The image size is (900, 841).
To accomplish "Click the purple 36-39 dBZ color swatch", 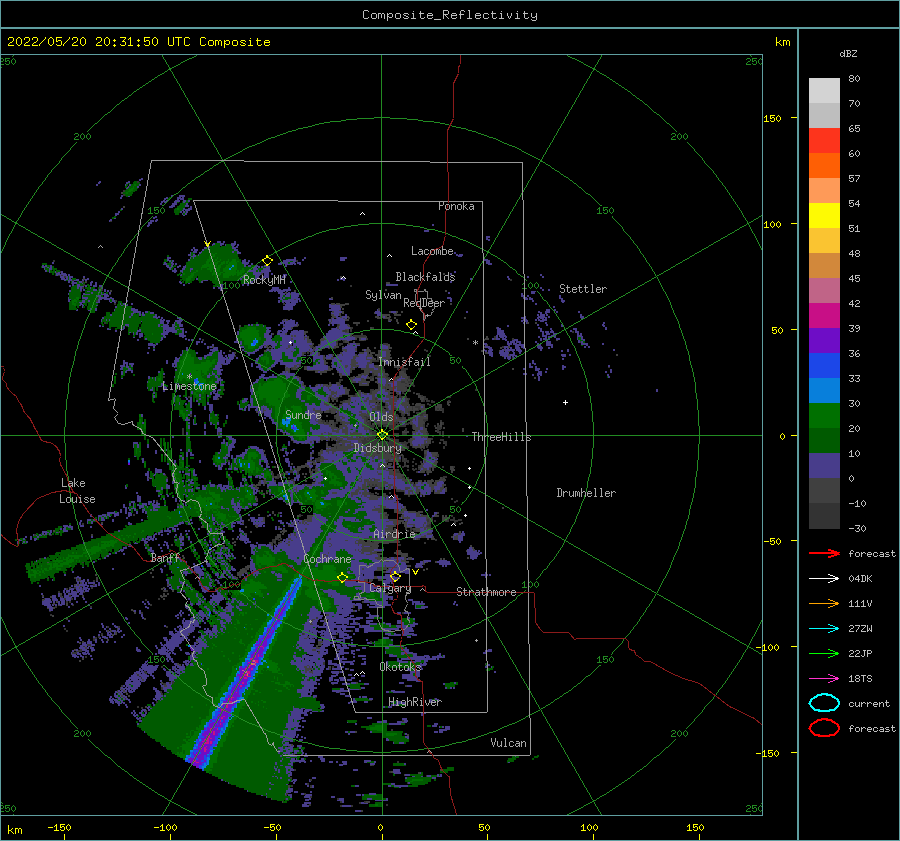I will pyautogui.click(x=824, y=341).
